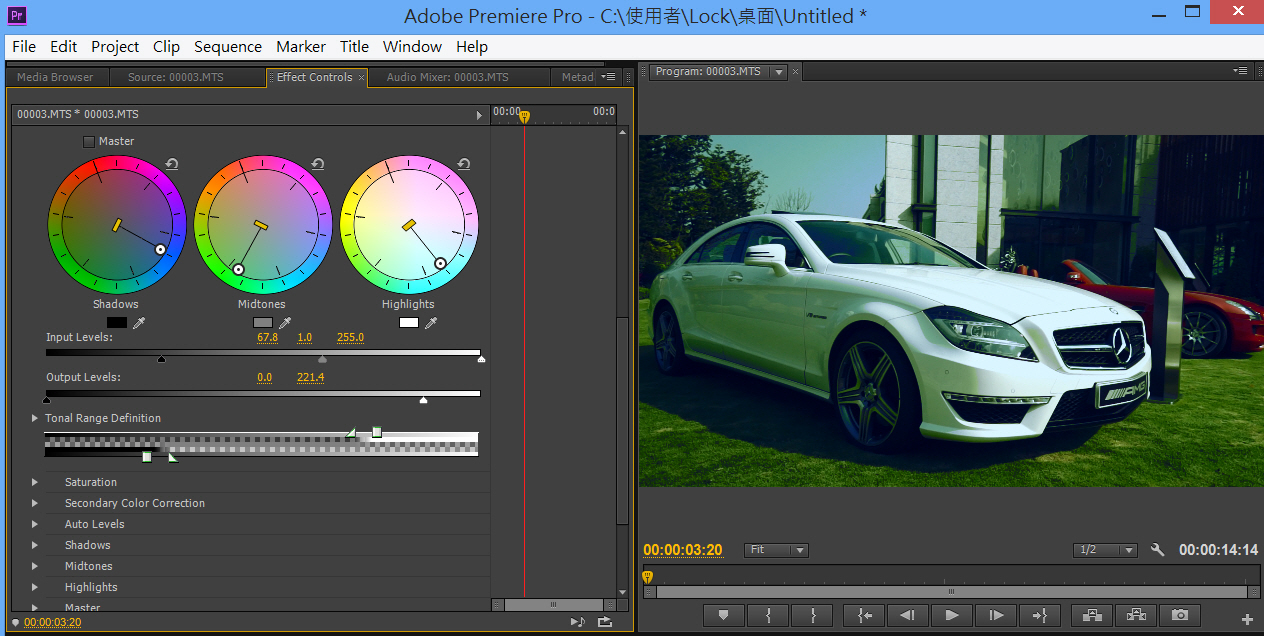Click the Lift button in Program monitor
Image resolution: width=1264 pixels, height=636 pixels.
coord(1092,616)
